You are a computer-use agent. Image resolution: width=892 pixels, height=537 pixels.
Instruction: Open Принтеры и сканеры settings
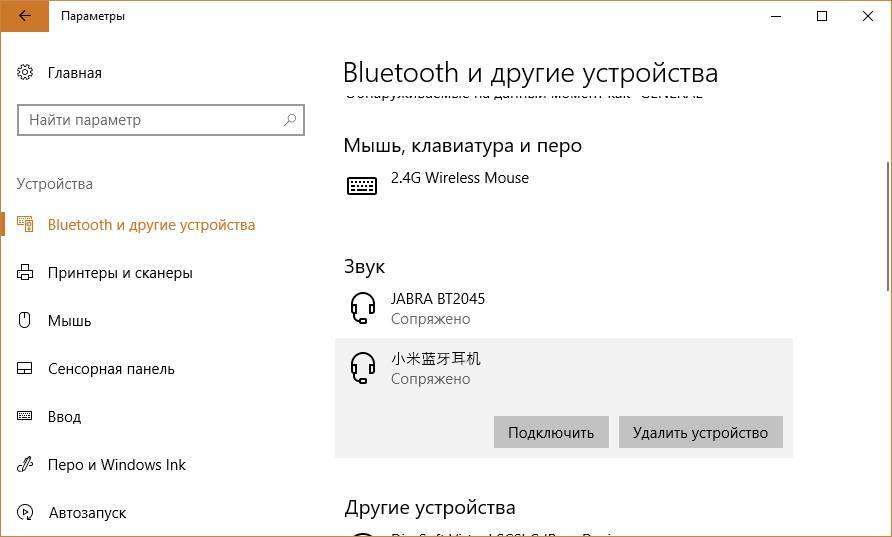coord(120,273)
